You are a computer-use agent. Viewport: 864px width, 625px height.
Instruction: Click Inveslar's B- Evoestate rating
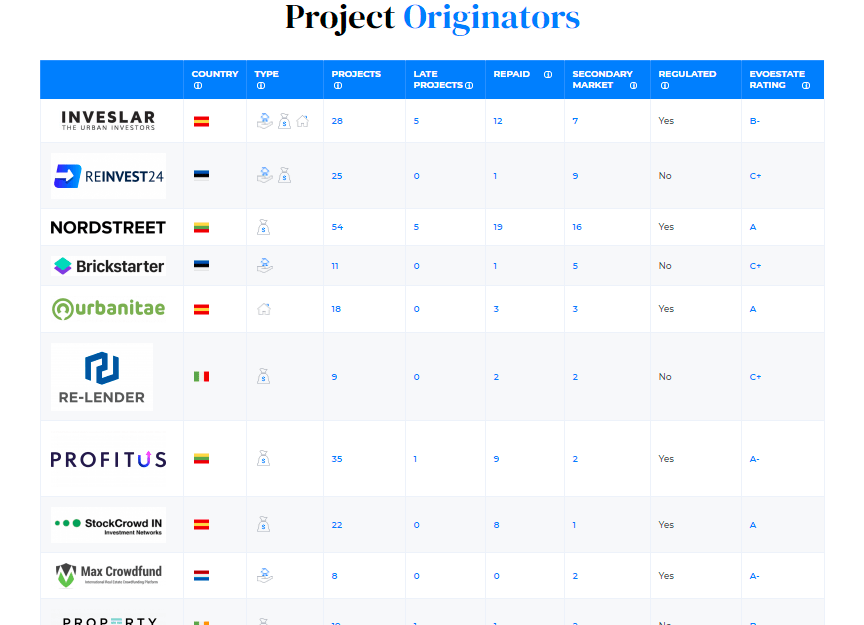[754, 121]
